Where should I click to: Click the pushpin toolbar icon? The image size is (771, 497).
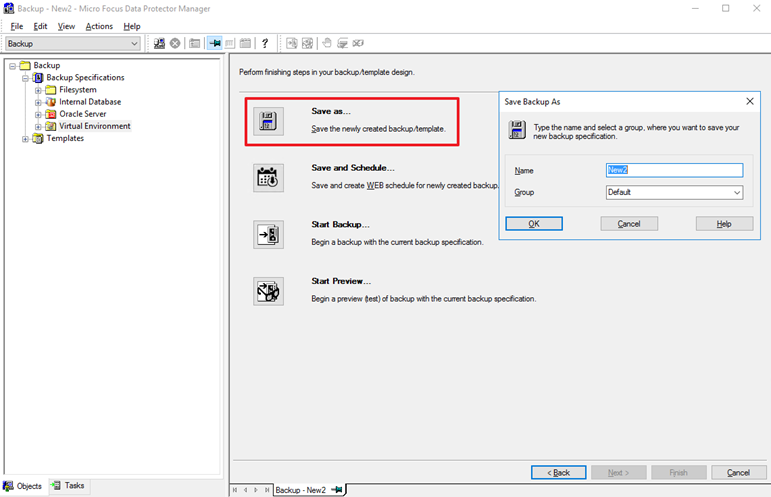(x=214, y=43)
